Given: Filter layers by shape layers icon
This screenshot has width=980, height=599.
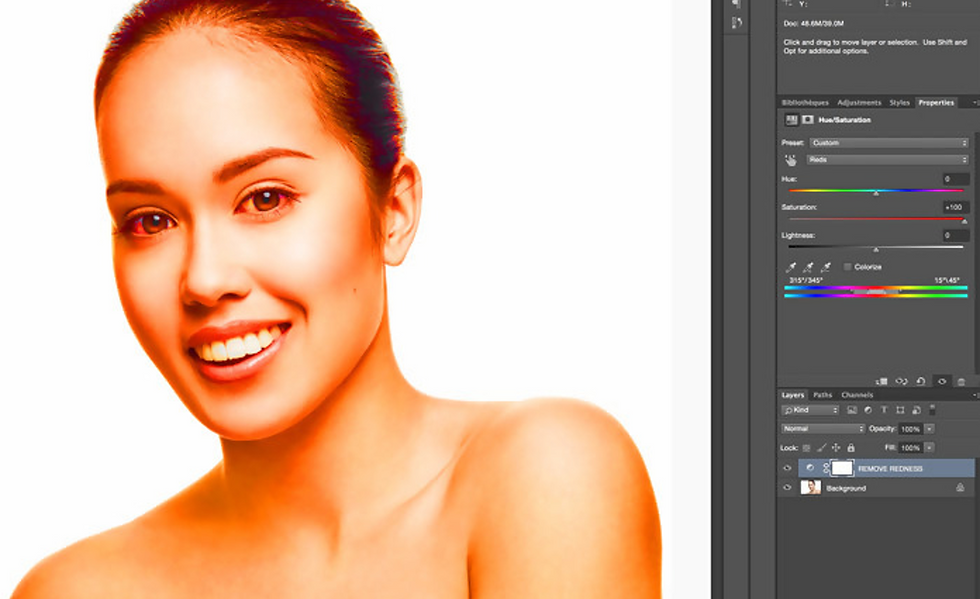Looking at the screenshot, I should (900, 410).
